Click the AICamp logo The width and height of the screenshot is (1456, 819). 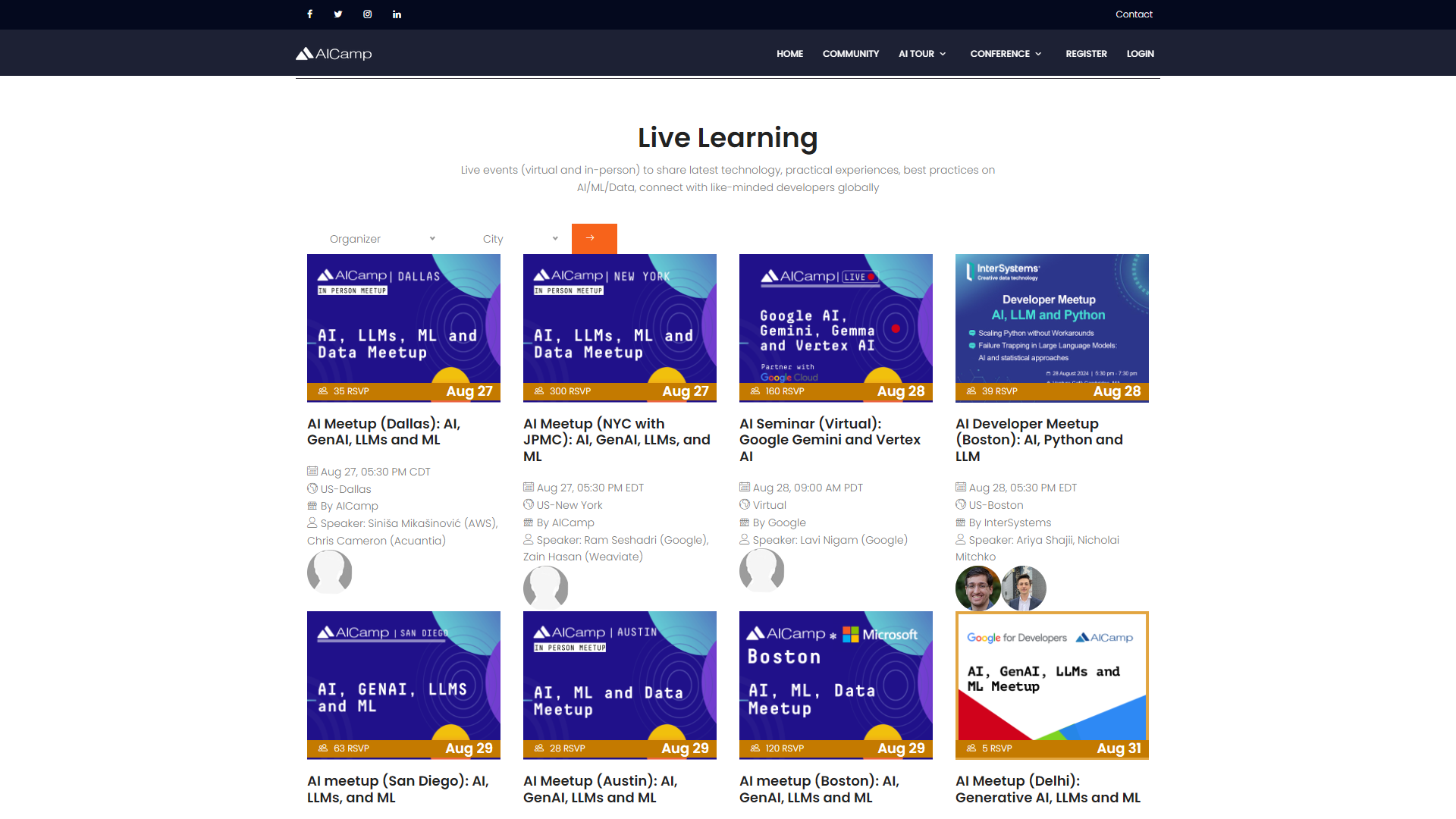click(334, 53)
